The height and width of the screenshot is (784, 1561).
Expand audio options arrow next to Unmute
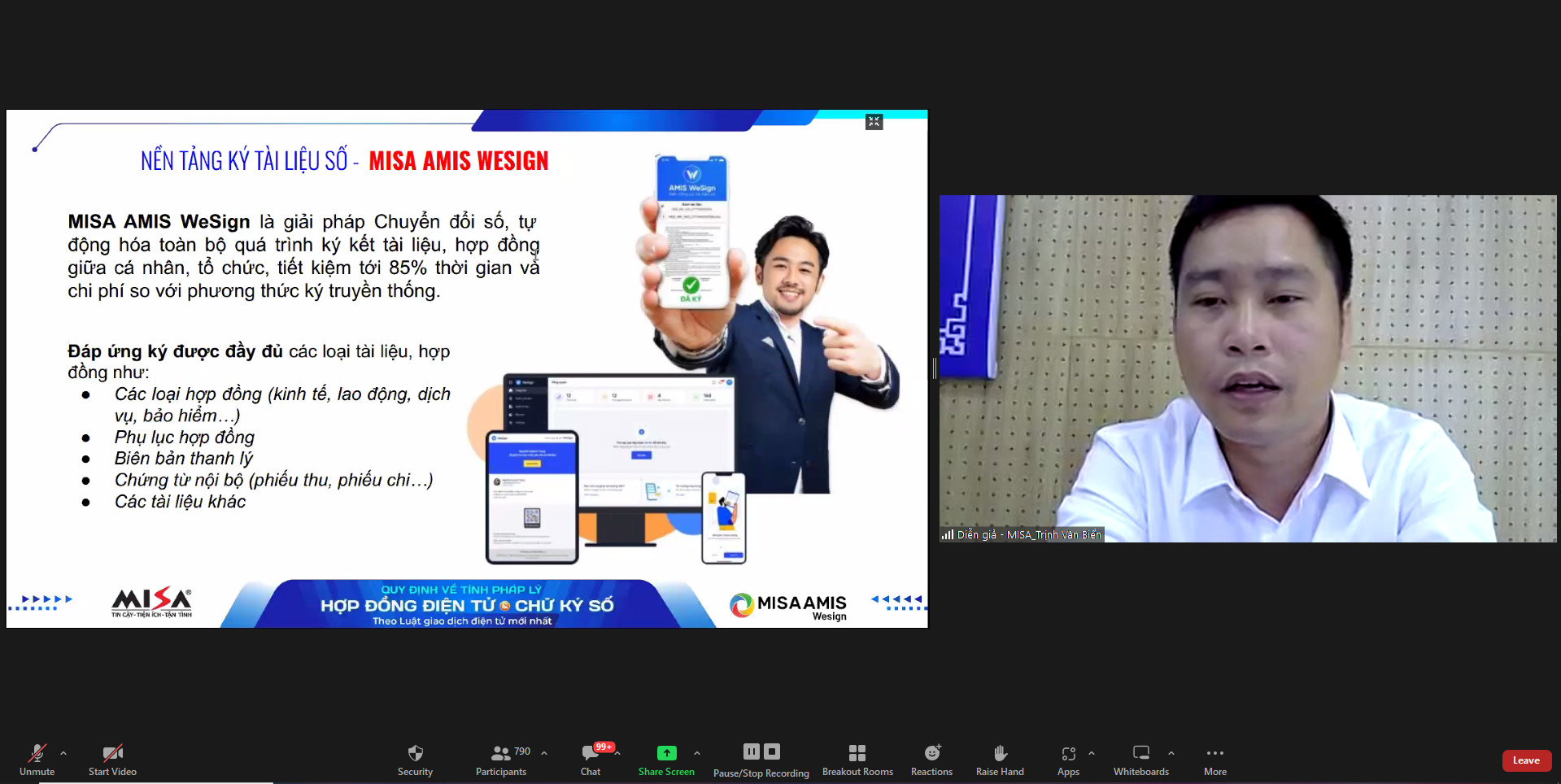(63, 753)
